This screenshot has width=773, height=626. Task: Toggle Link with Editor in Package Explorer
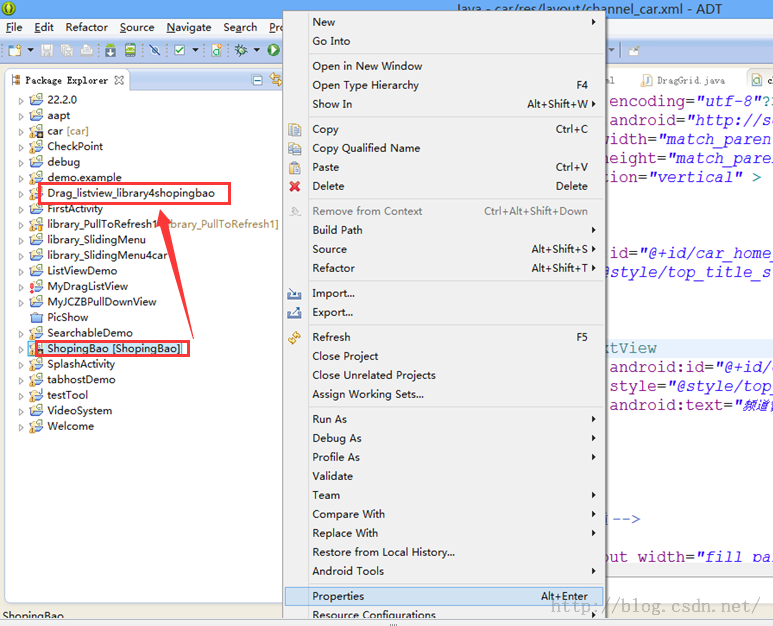point(274,80)
